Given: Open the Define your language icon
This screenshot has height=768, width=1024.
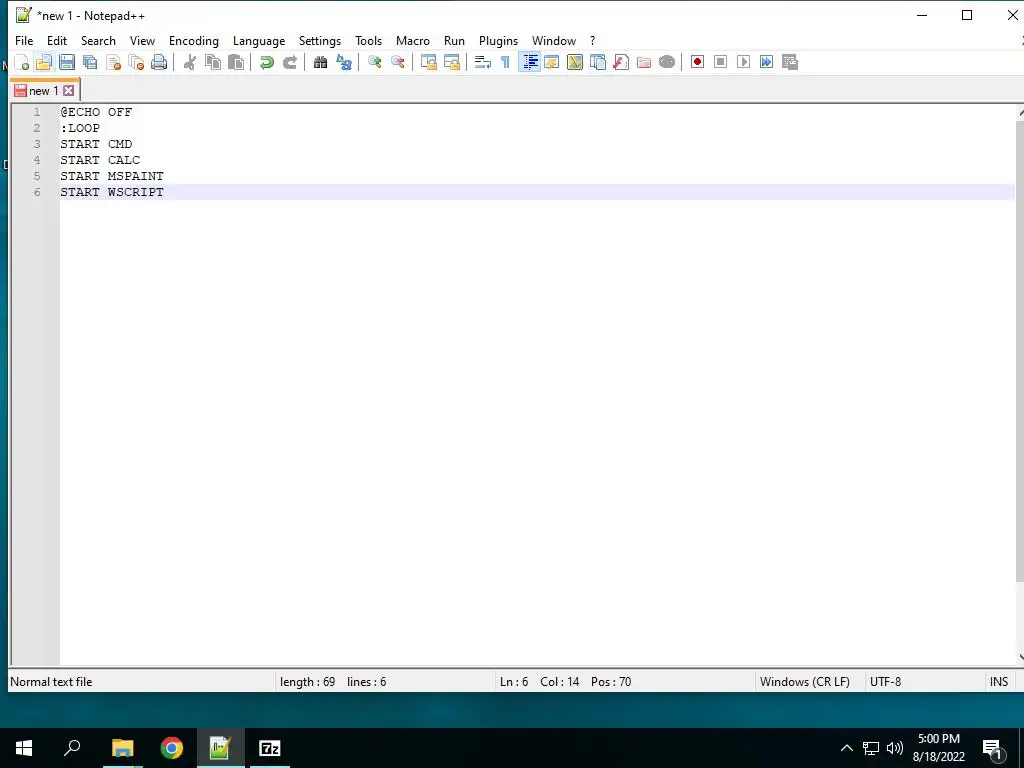Looking at the screenshot, I should (x=552, y=62).
